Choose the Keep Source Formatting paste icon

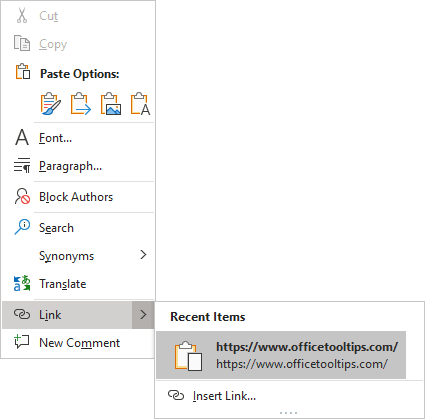point(51,104)
